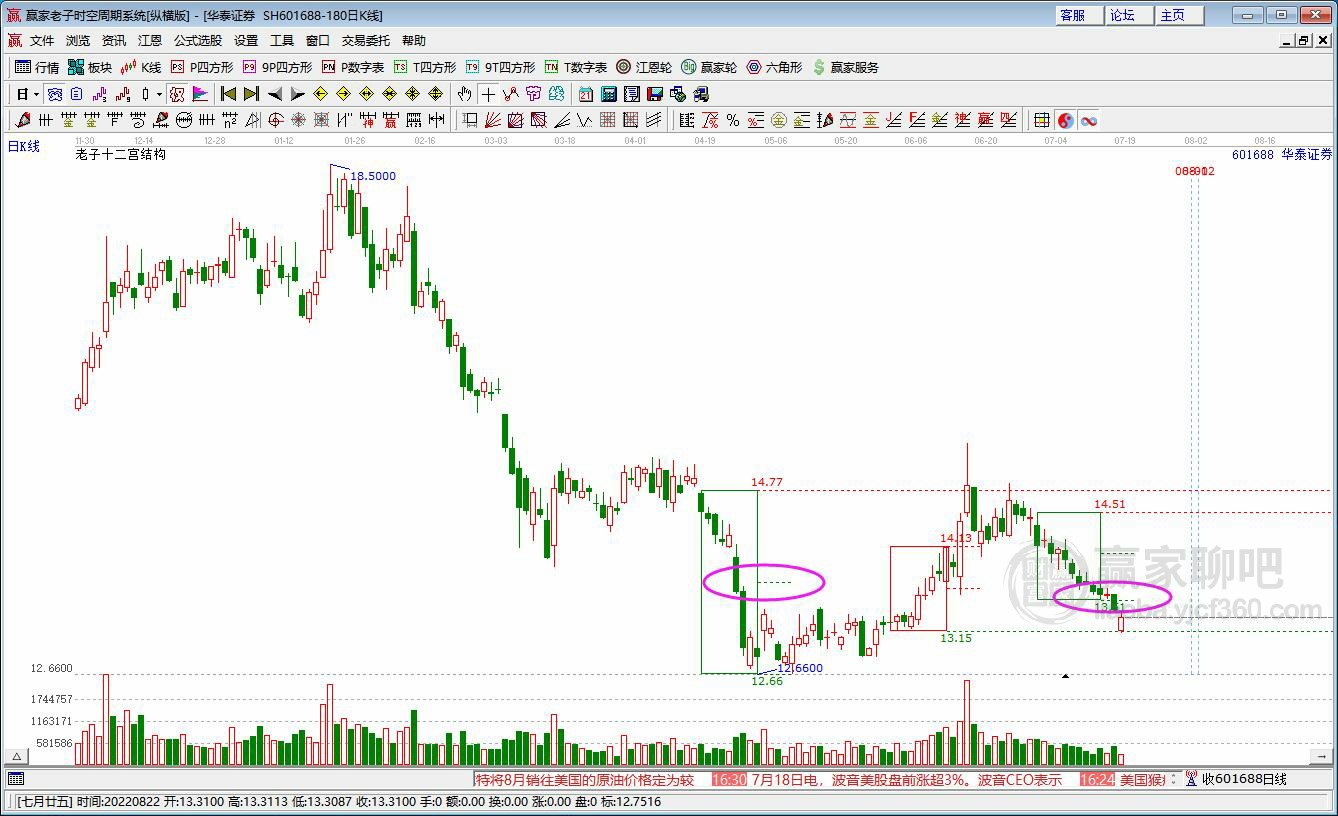Switch to the K线 candlestick chart

(141, 67)
